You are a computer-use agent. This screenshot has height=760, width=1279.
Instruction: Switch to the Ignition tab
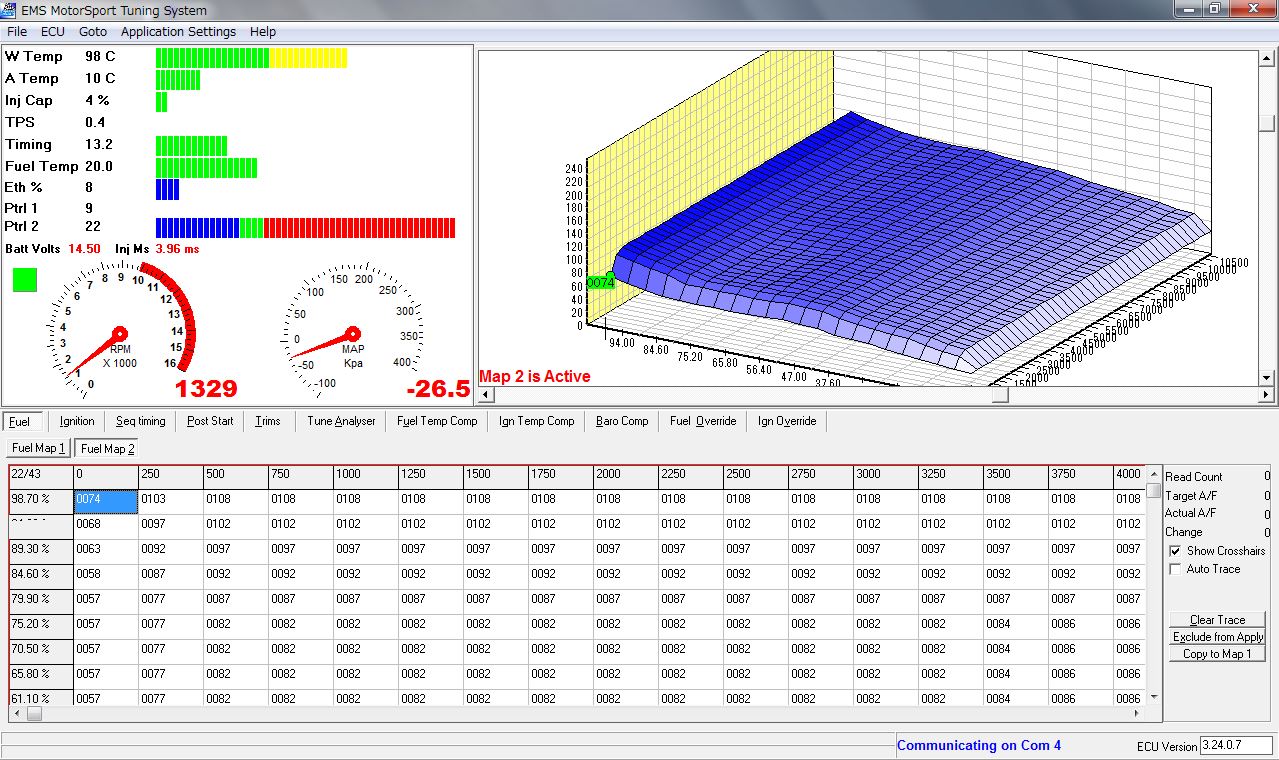(x=77, y=421)
